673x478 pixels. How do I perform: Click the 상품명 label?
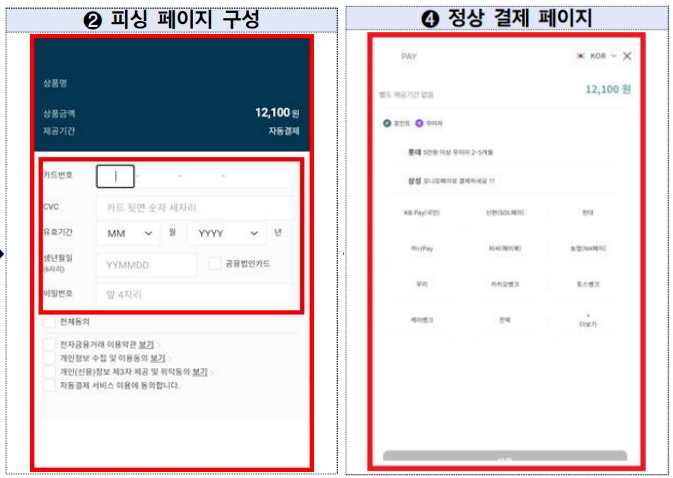(x=55, y=83)
